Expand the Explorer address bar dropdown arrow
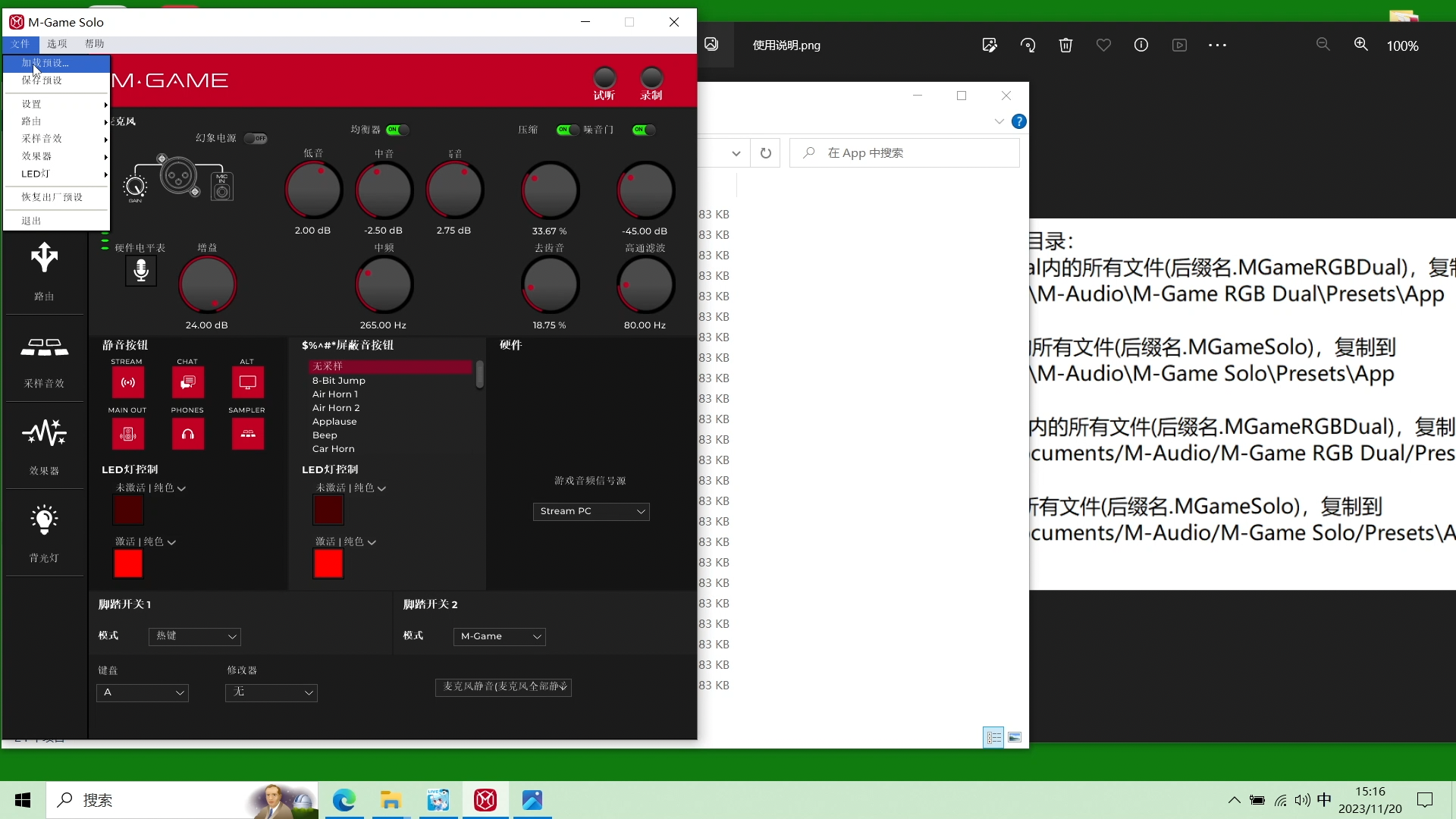The width and height of the screenshot is (1456, 819). point(736,153)
